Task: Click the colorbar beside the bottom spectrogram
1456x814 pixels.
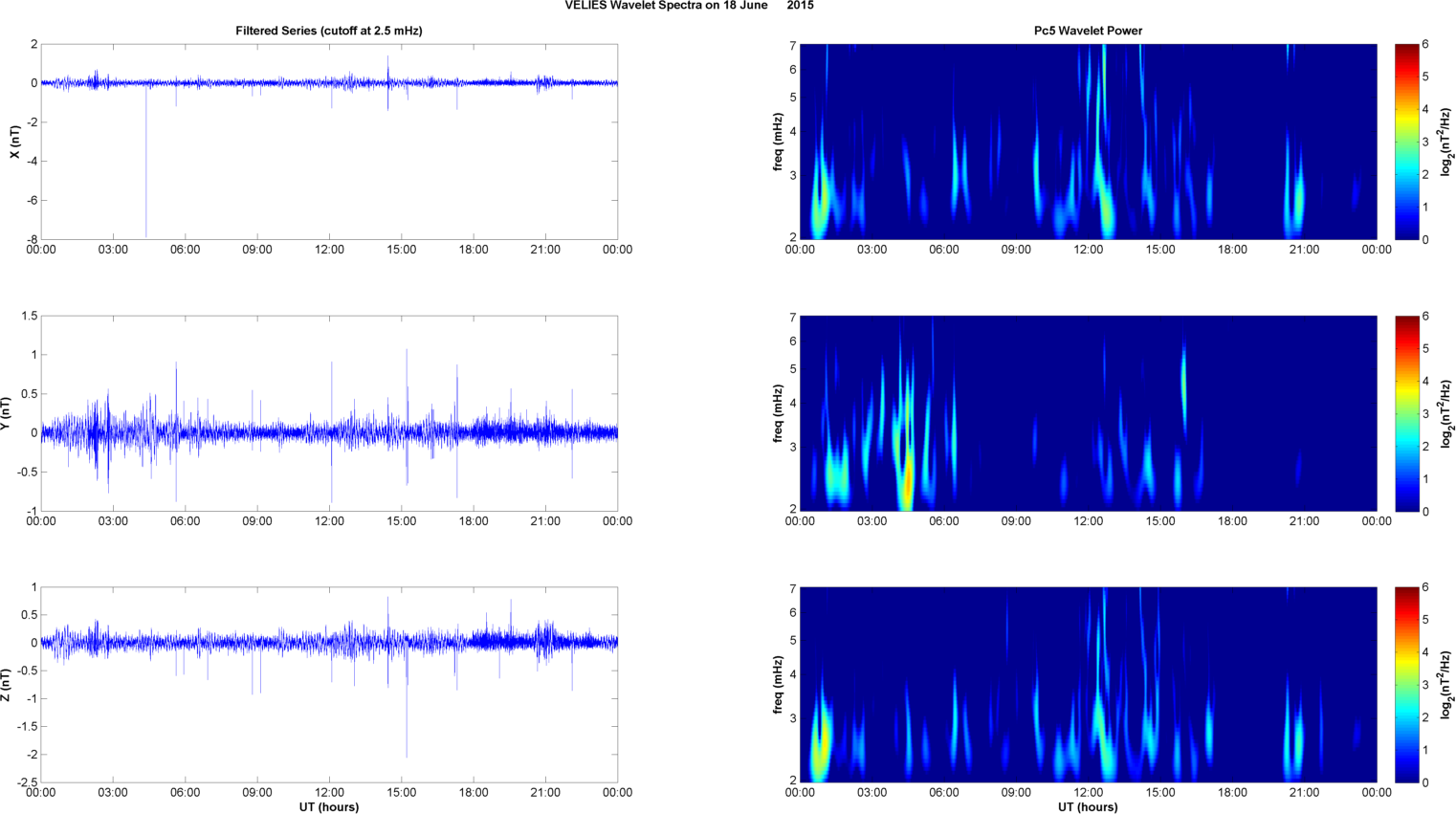Action: click(x=1406, y=685)
